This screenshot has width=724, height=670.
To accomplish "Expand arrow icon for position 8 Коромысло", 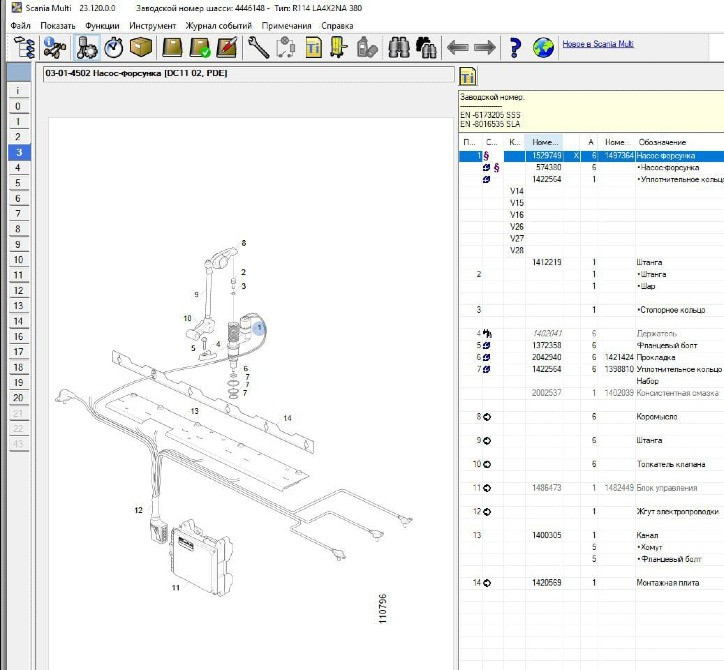I will [488, 417].
